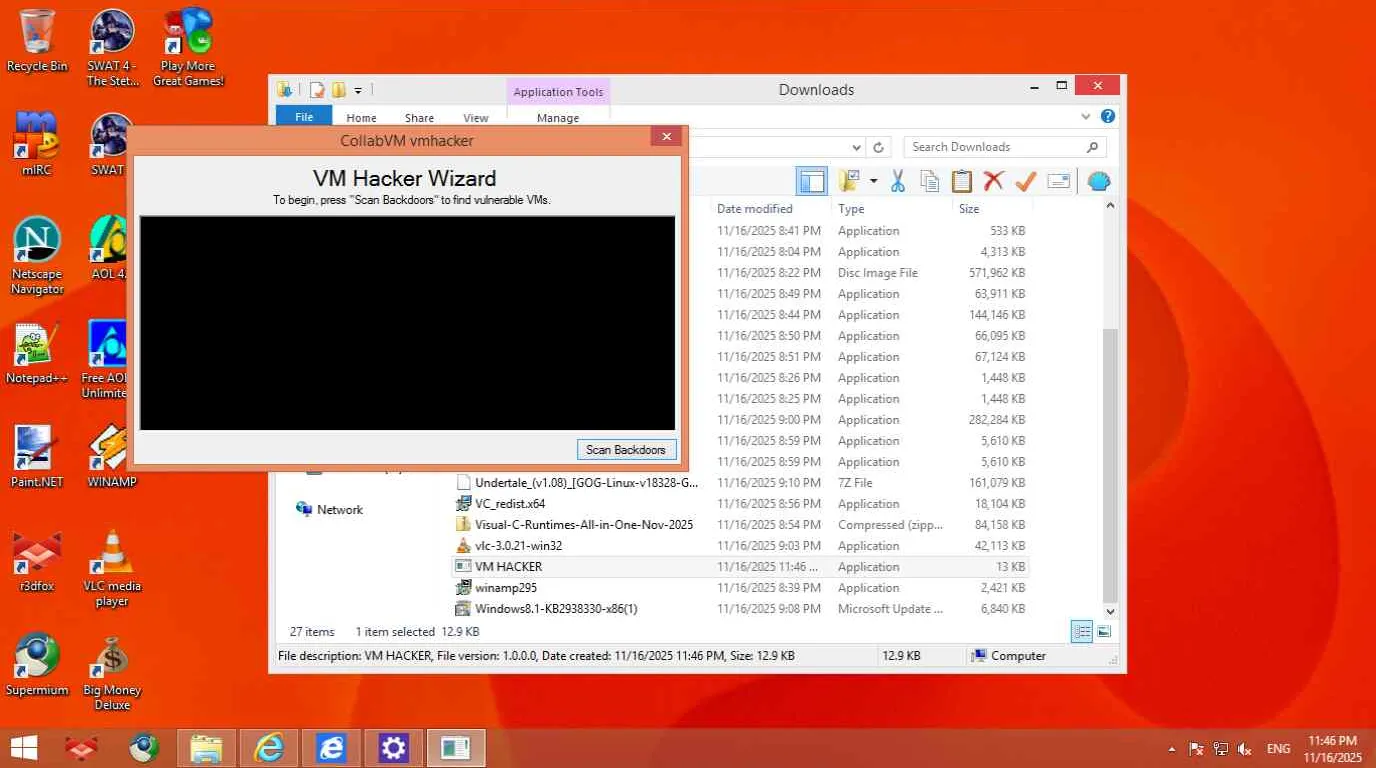Open the Manage tab under Application Tools
Image resolution: width=1376 pixels, height=768 pixels.
[558, 118]
